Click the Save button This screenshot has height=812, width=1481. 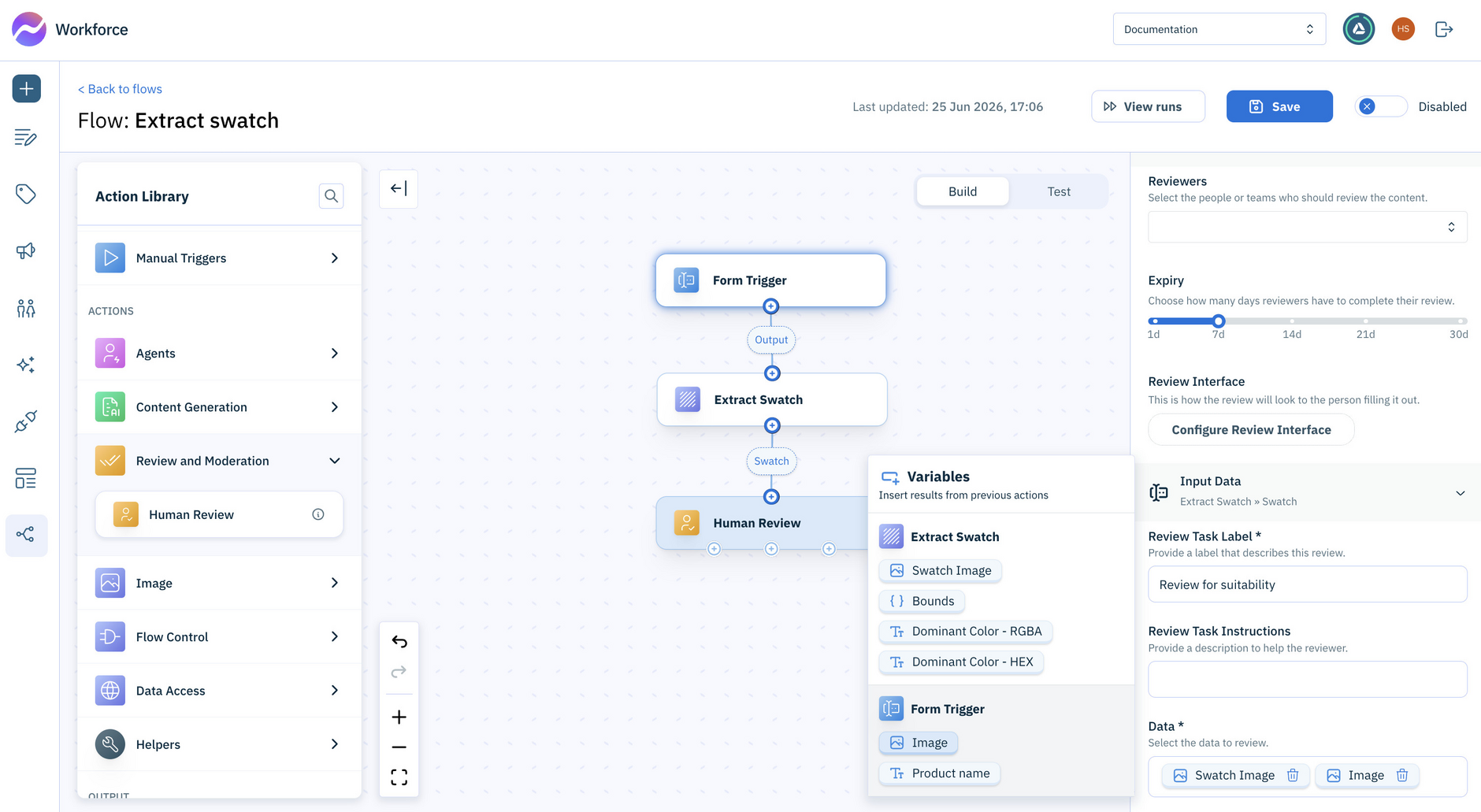tap(1279, 106)
